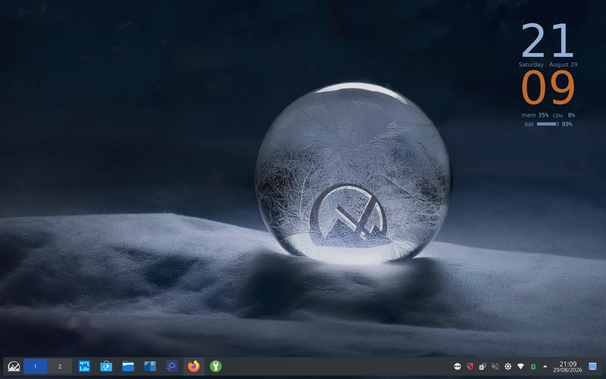Open the file manager folder icon
Image resolution: width=606 pixels, height=379 pixels.
coord(128,366)
